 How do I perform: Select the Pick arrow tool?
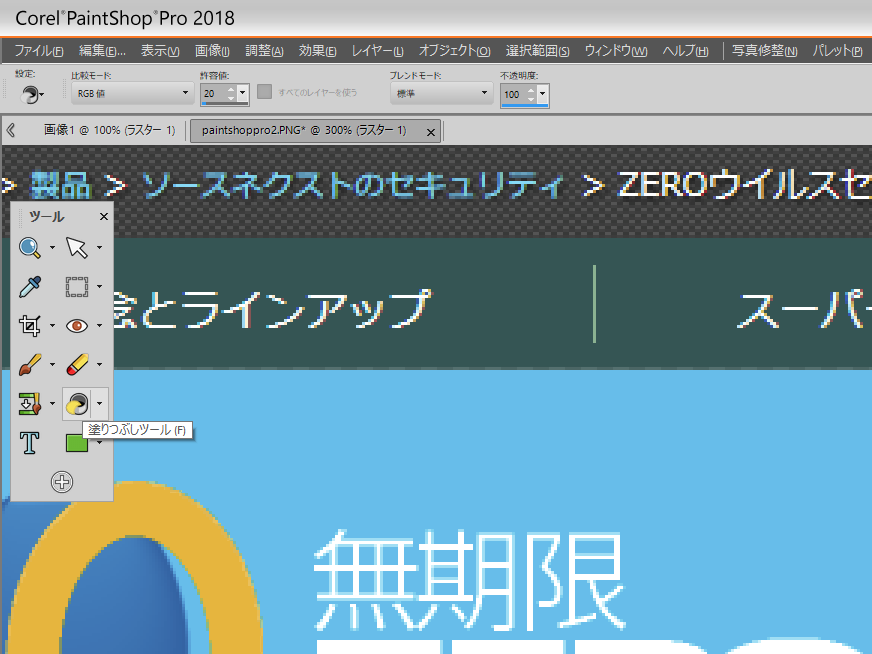[76, 247]
